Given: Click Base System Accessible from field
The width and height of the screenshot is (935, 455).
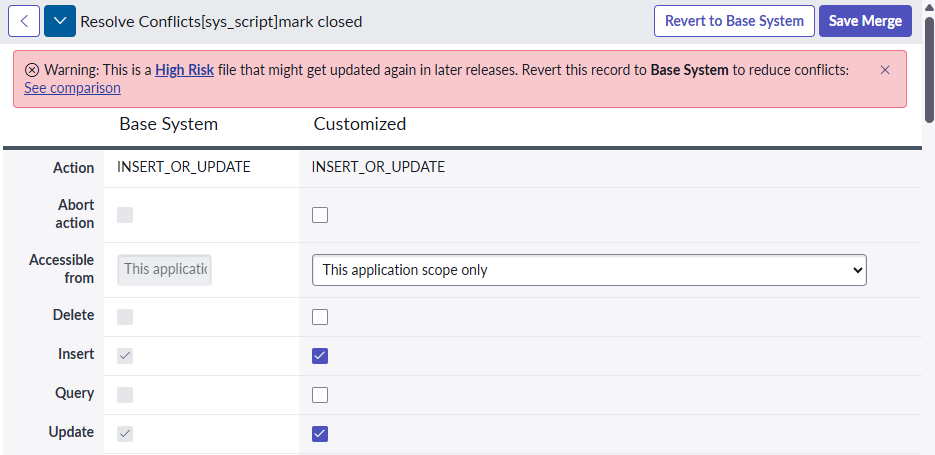Looking at the screenshot, I should (165, 270).
